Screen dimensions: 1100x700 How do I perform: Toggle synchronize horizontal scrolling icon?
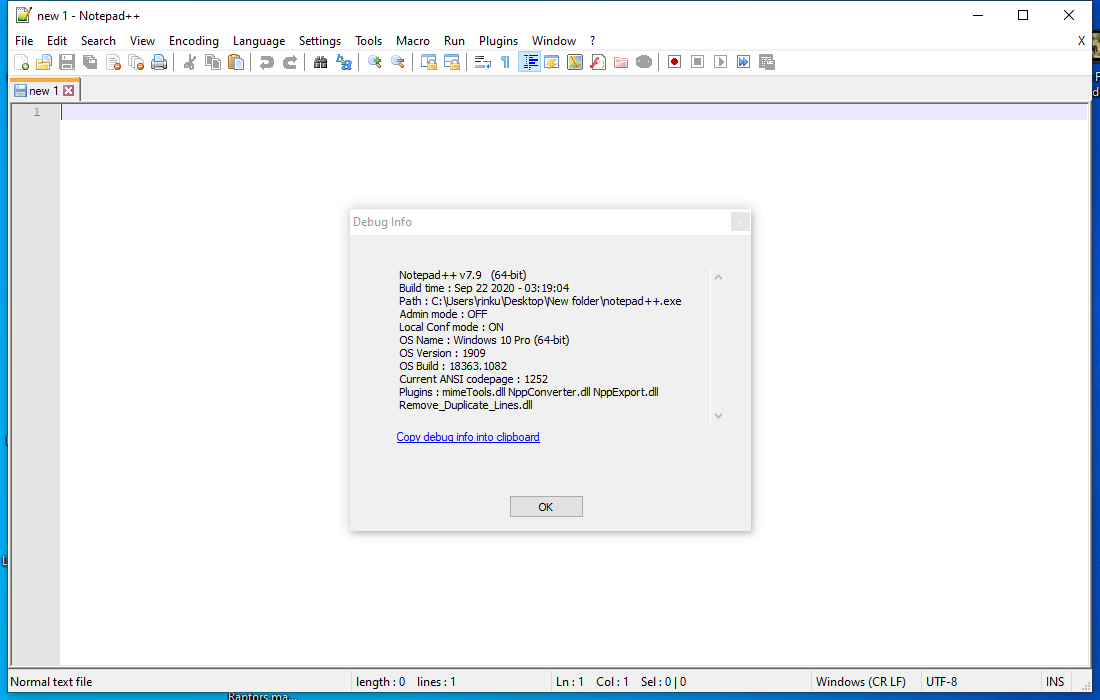pyautogui.click(x=452, y=62)
